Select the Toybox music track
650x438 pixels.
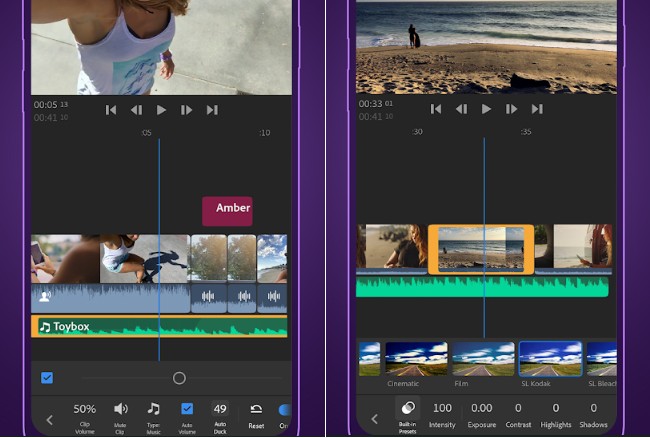click(159, 327)
